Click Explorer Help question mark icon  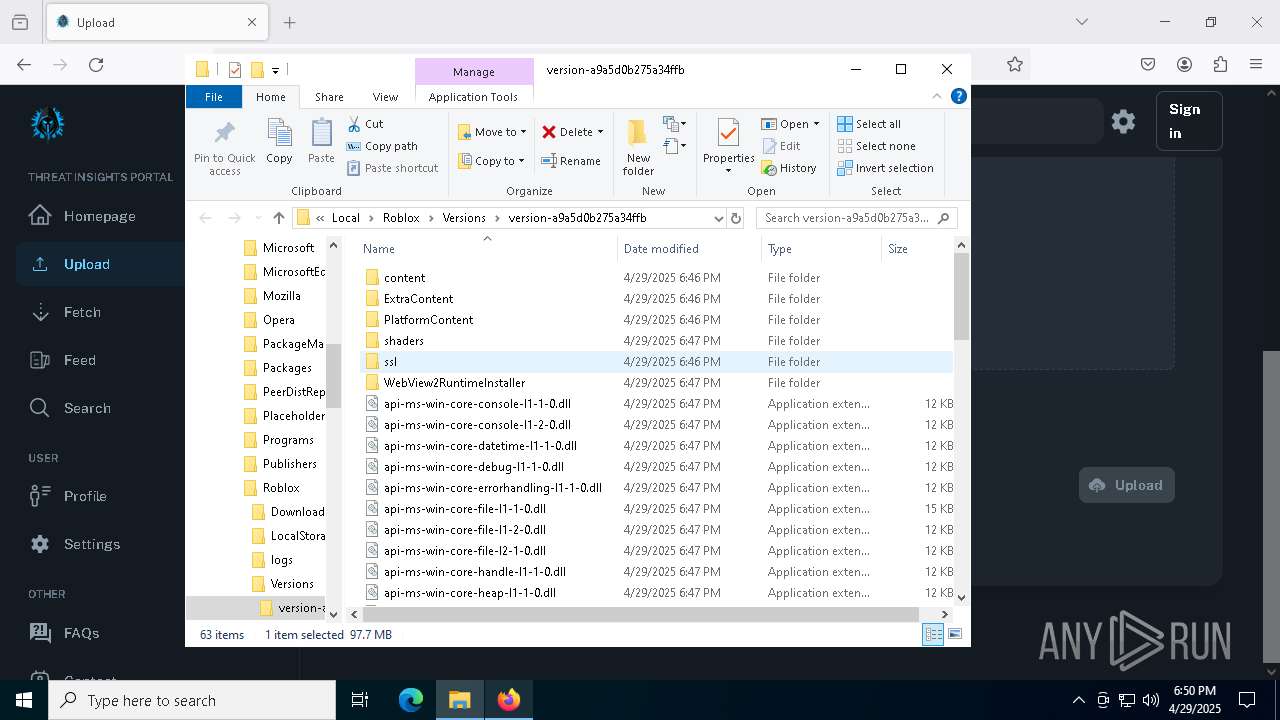(958, 97)
